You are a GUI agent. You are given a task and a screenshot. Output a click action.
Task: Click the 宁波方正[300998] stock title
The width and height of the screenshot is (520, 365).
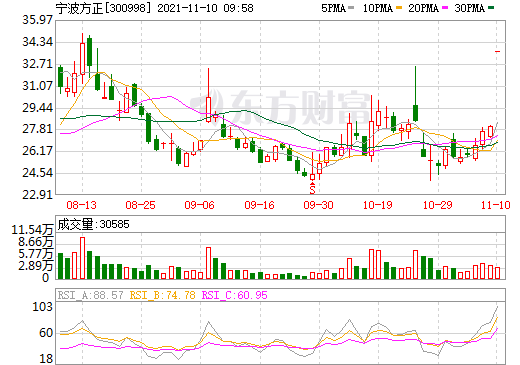click(101, 8)
